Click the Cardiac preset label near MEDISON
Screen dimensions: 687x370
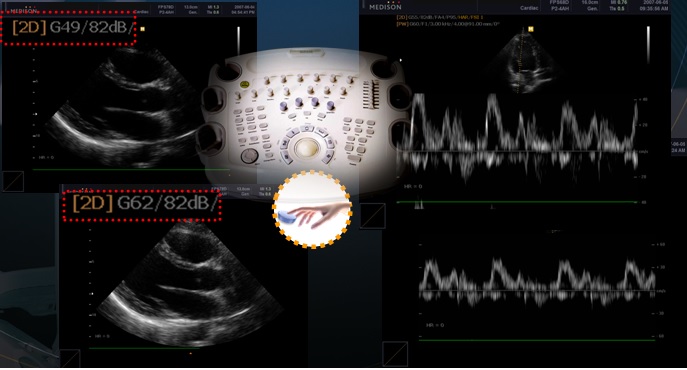[529, 8]
